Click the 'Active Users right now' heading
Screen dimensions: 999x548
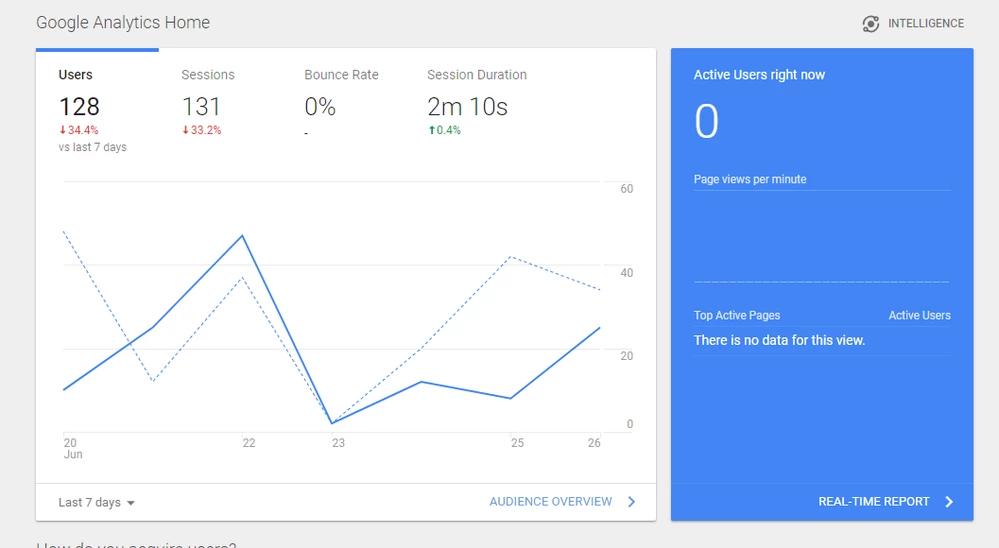click(x=759, y=75)
